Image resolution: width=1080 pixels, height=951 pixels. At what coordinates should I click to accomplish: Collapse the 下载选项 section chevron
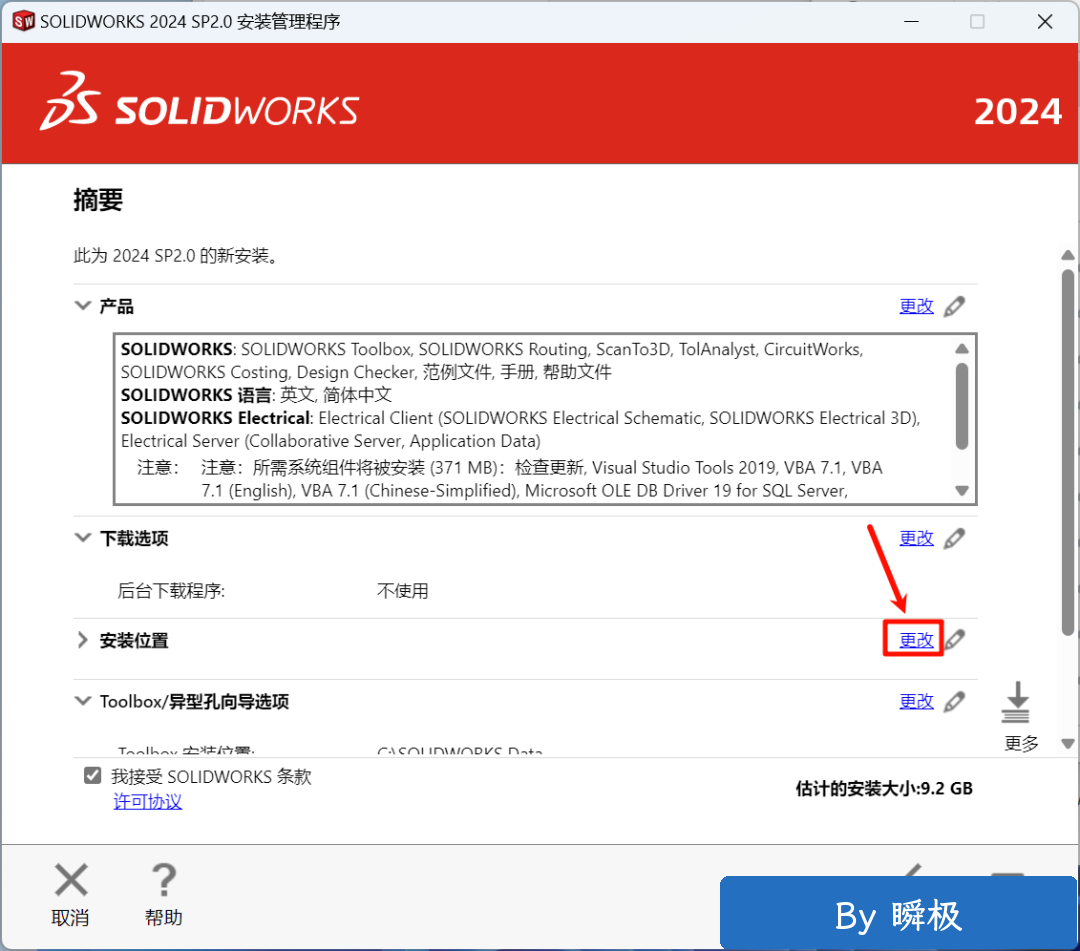click(x=83, y=538)
